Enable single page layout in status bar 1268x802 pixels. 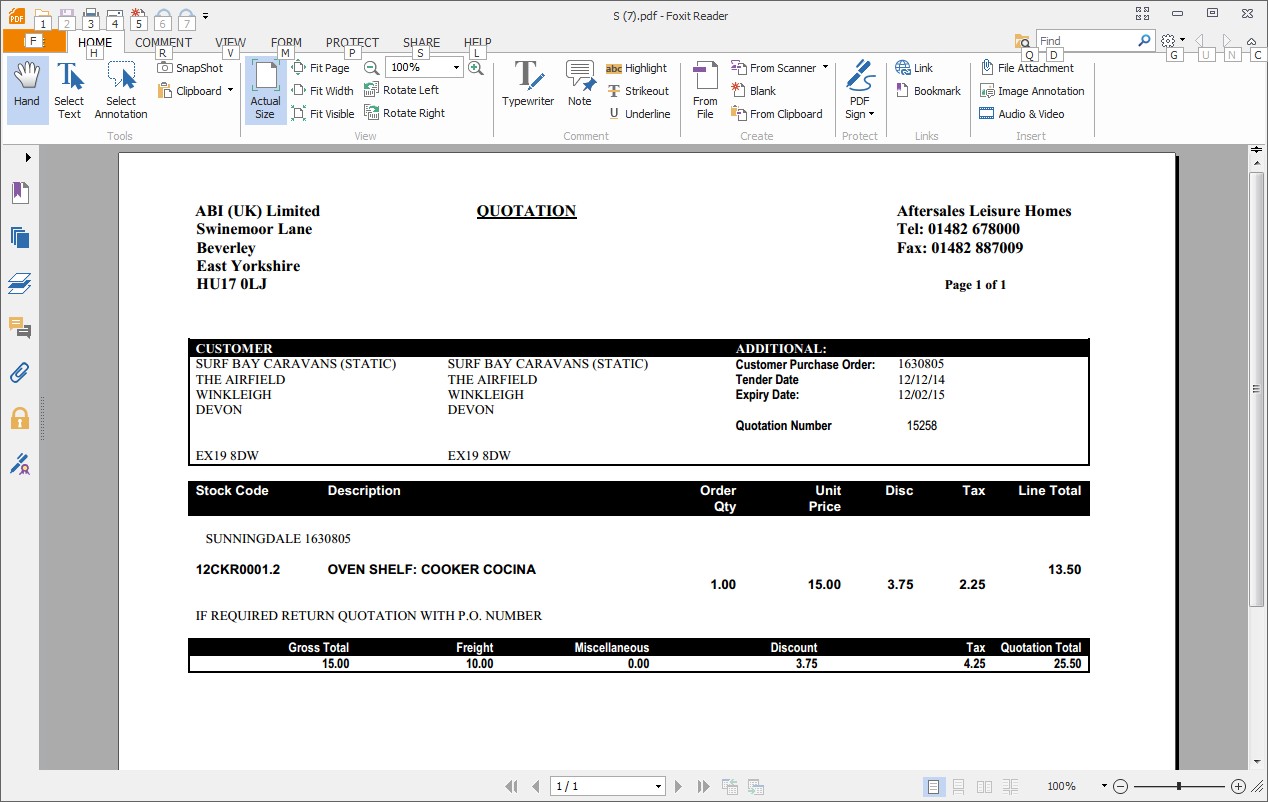pyautogui.click(x=933, y=787)
